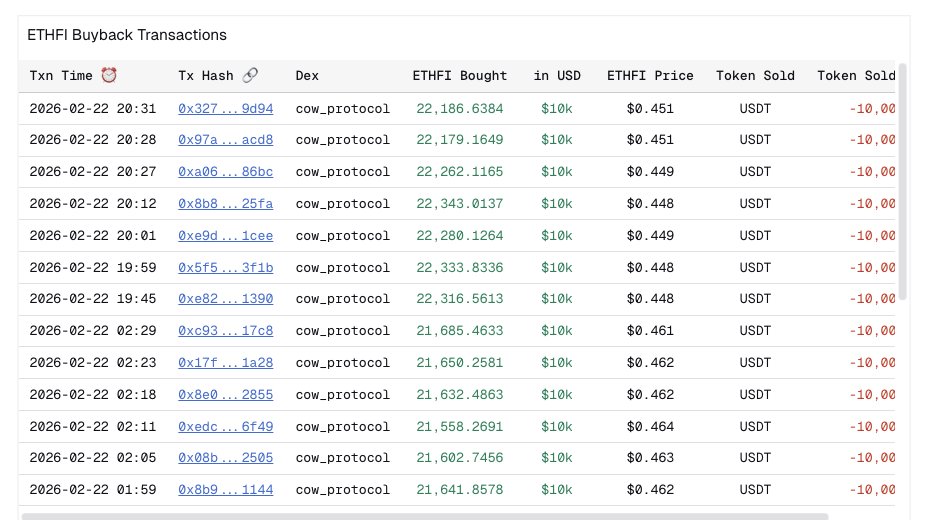Select the 21,602.7456 ETHFI Bought cell
The height and width of the screenshot is (520, 935).
[x=460, y=458]
